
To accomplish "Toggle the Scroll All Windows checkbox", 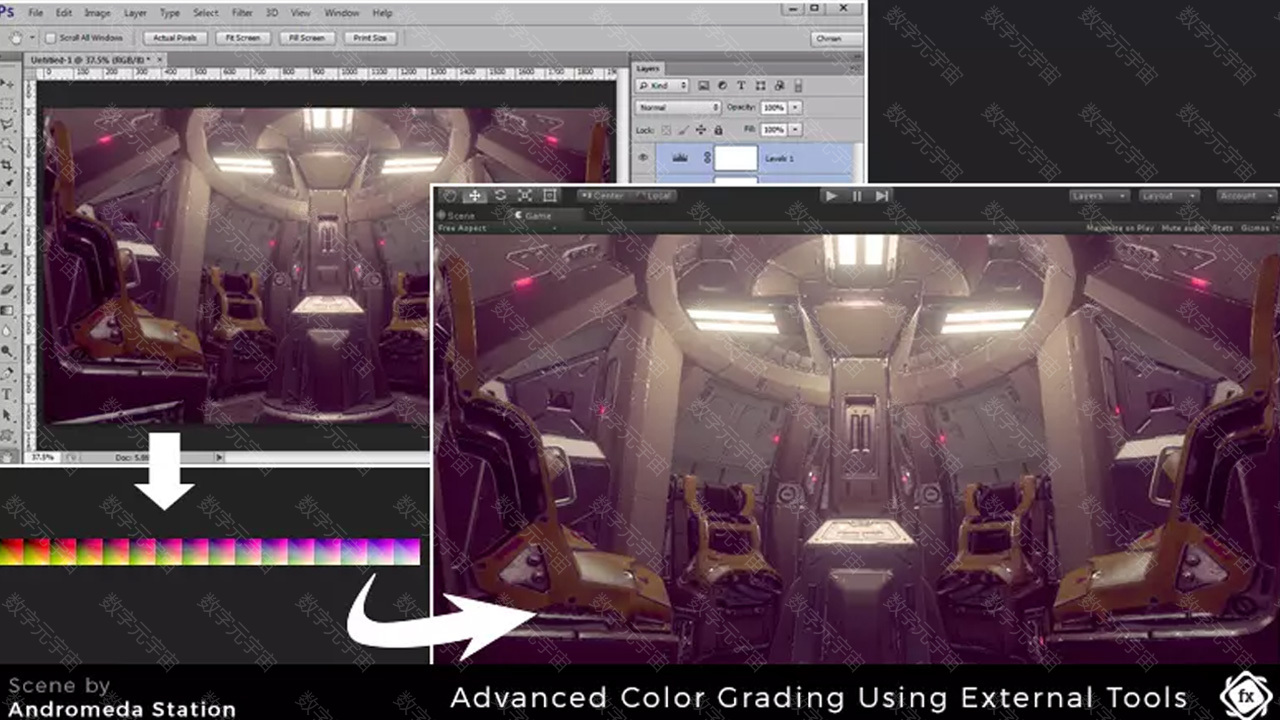I will click(x=49, y=38).
